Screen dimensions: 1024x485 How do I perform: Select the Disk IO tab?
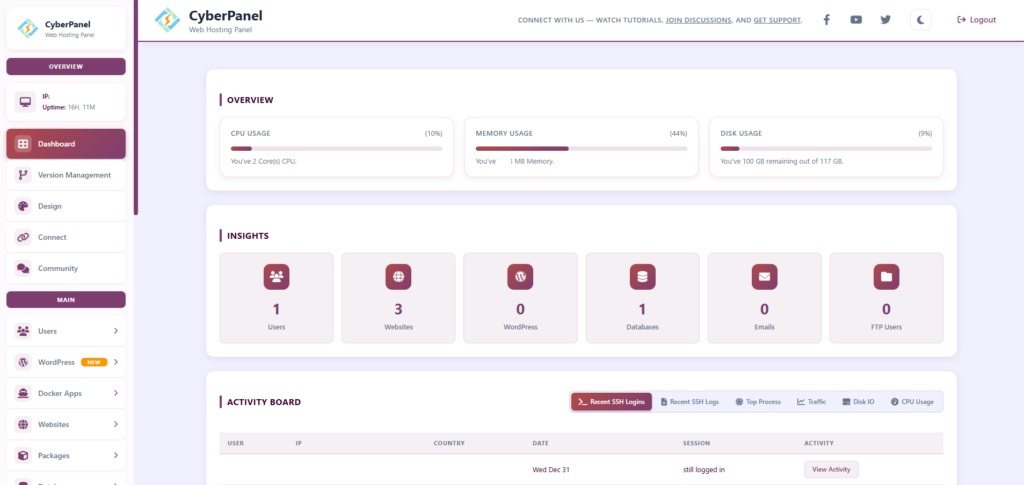(858, 402)
